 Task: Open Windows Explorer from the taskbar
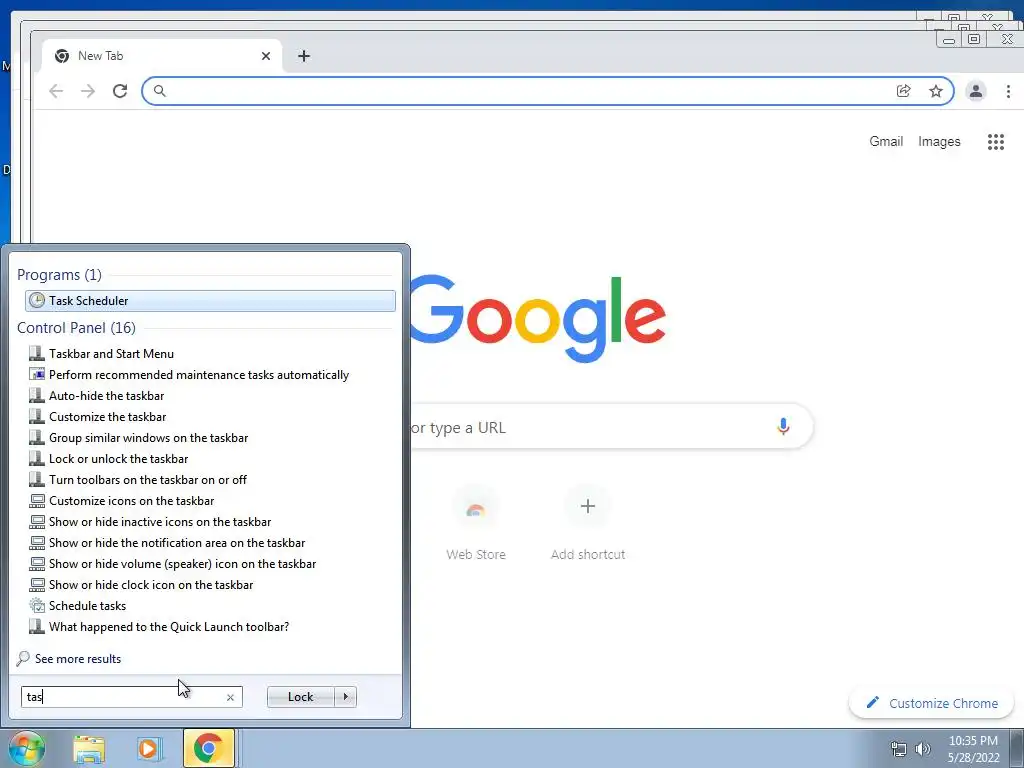pyautogui.click(x=89, y=749)
